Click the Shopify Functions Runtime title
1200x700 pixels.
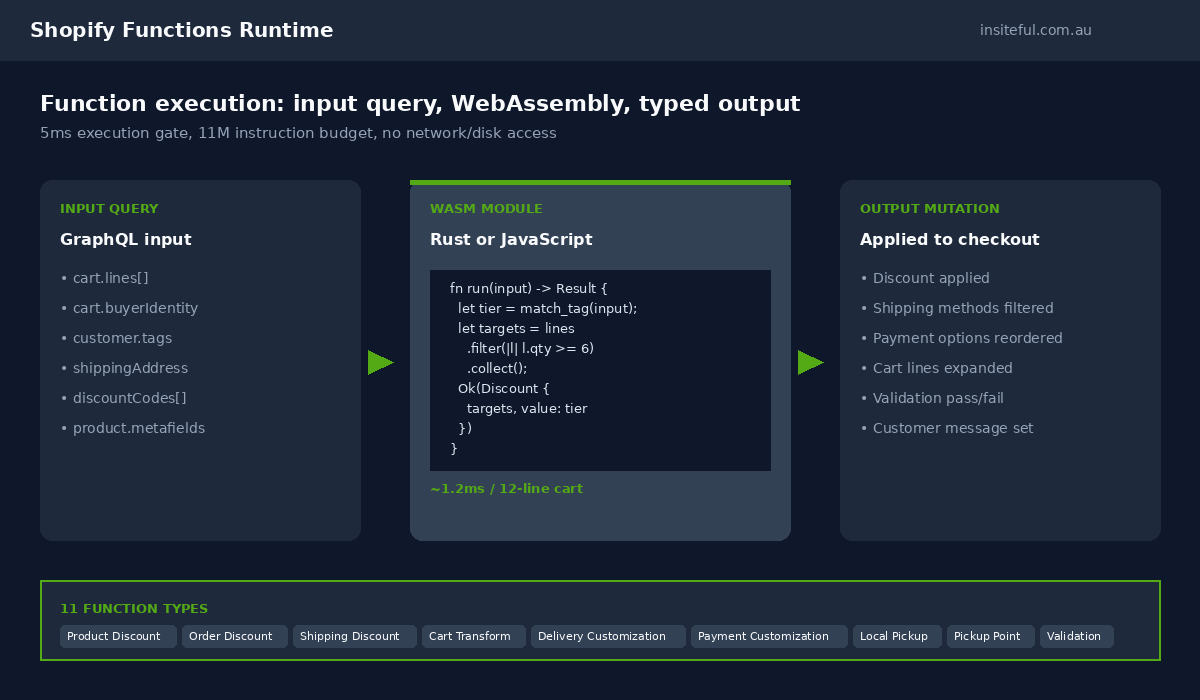182,30
